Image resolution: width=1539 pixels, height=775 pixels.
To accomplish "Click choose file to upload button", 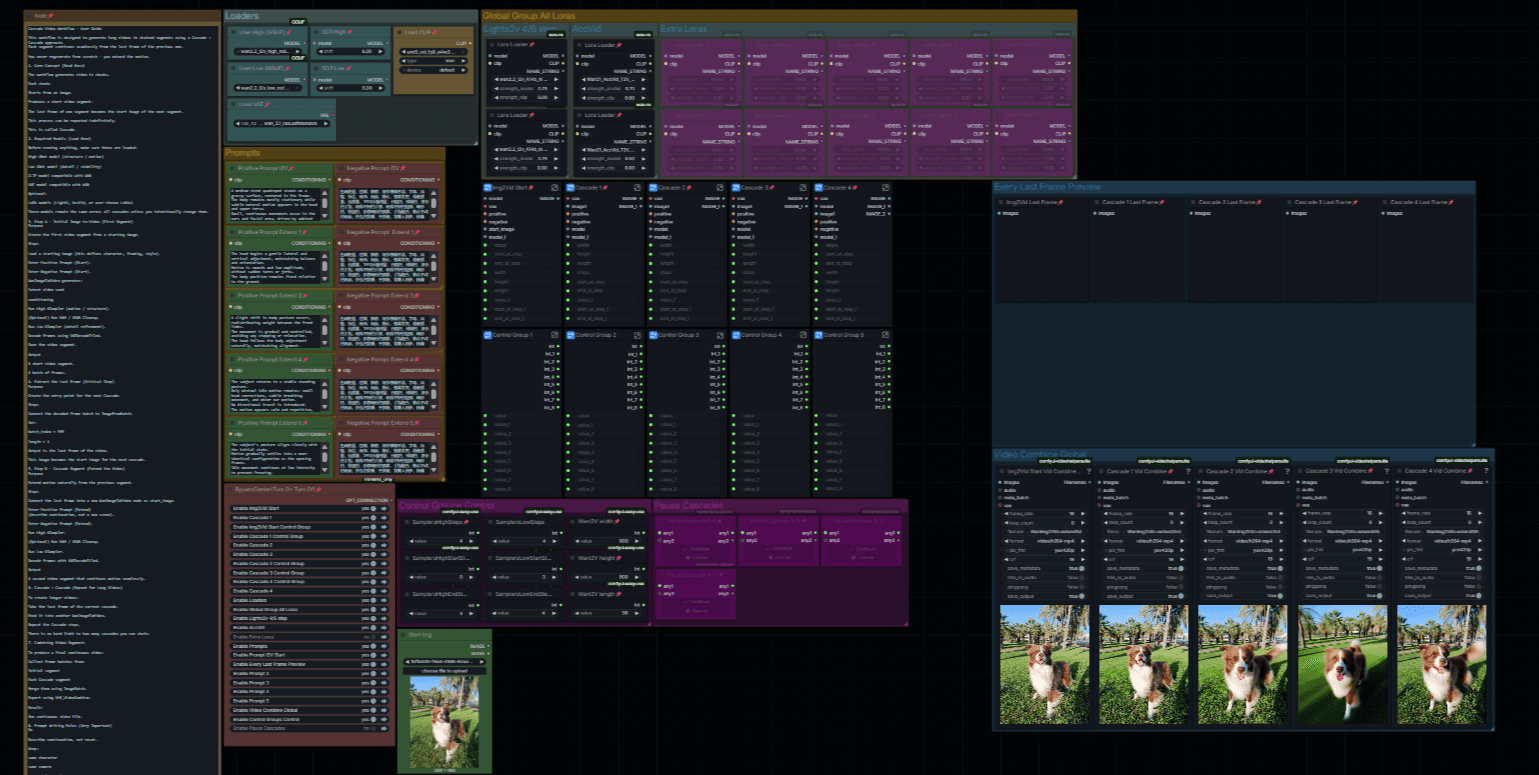I will (444, 671).
